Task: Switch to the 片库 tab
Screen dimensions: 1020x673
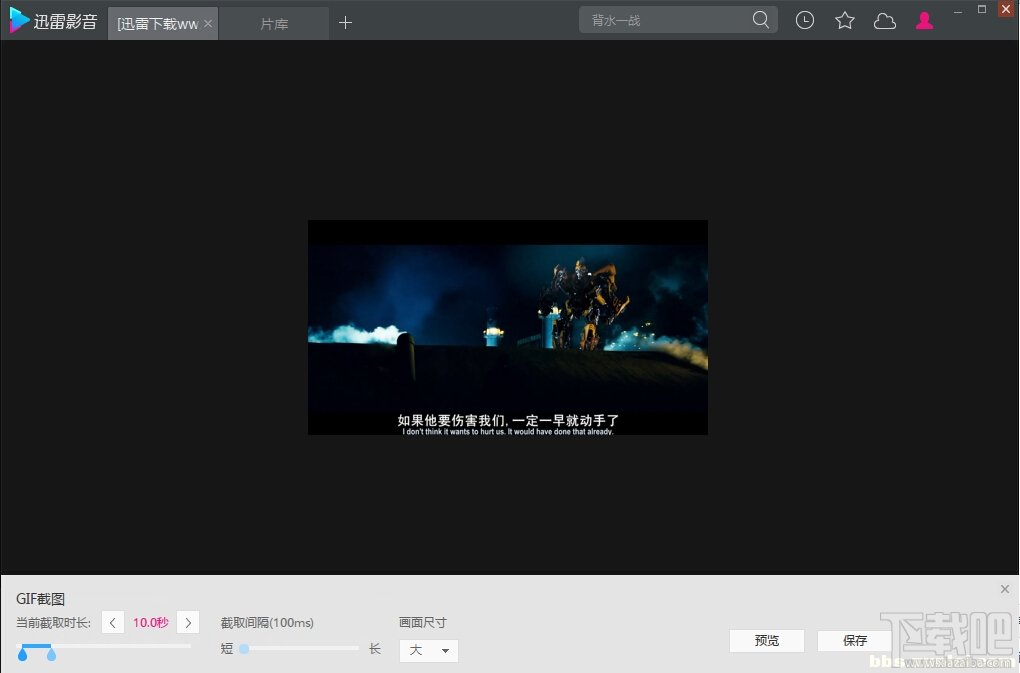Action: pyautogui.click(x=273, y=21)
